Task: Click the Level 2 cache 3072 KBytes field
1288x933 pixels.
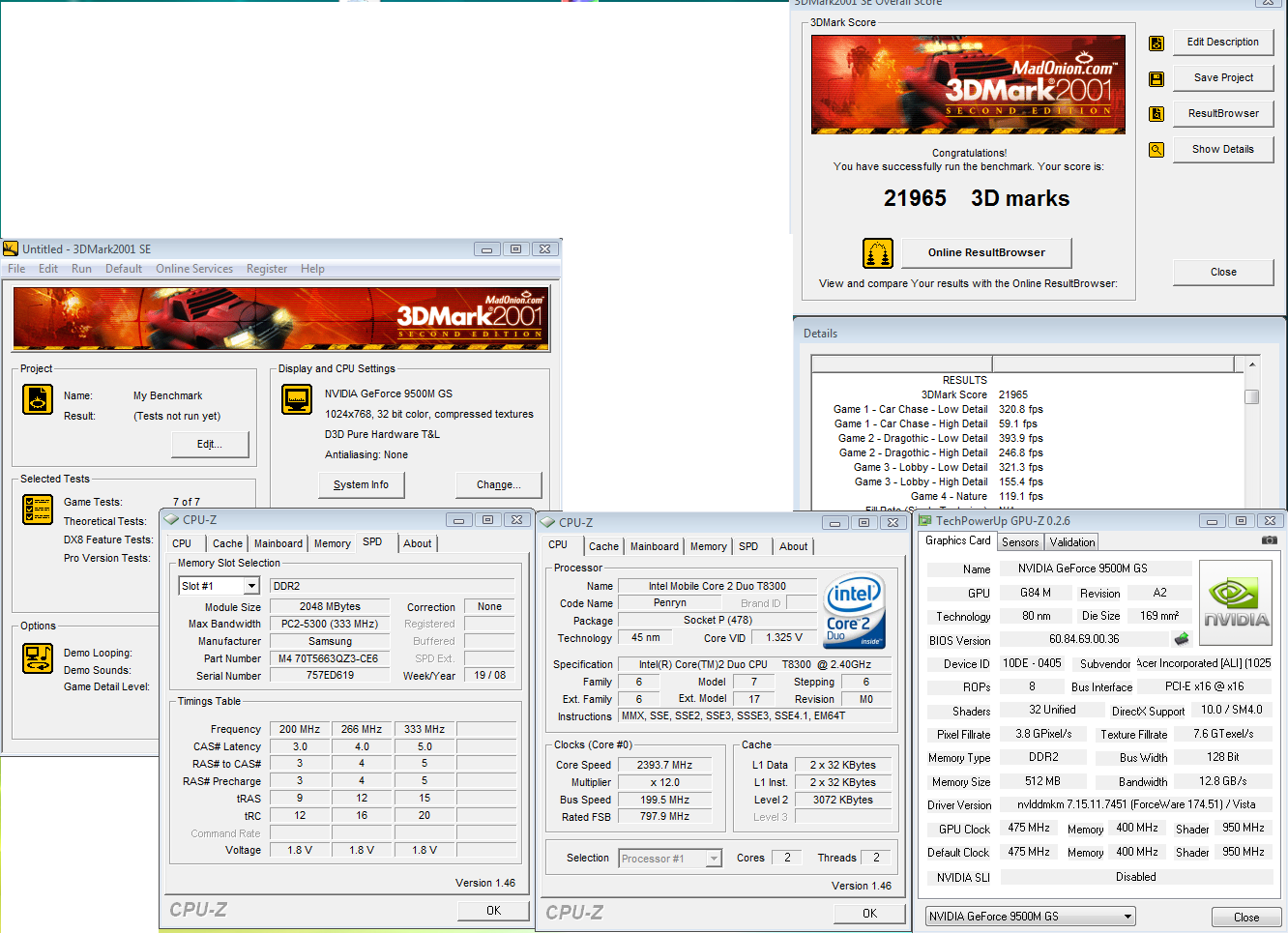Action: (842, 801)
